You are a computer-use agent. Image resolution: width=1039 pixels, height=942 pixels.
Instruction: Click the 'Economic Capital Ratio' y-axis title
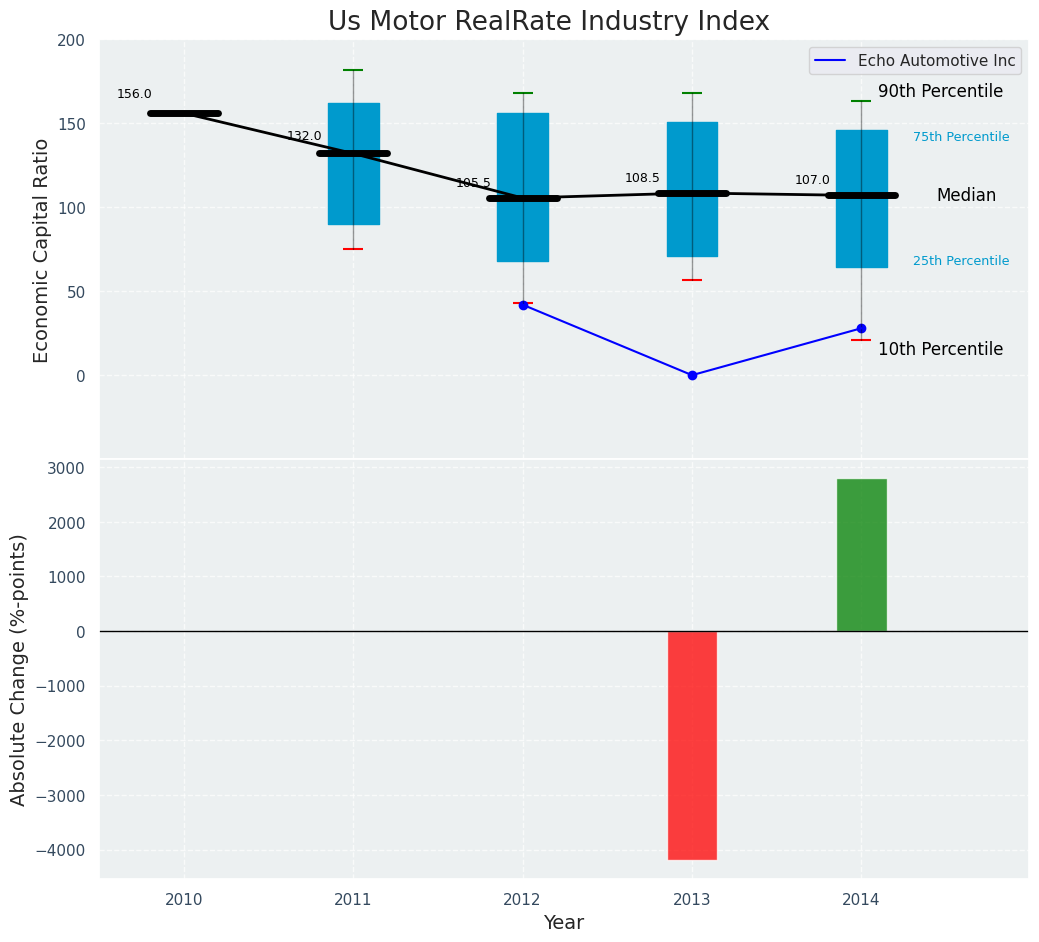[x=42, y=250]
